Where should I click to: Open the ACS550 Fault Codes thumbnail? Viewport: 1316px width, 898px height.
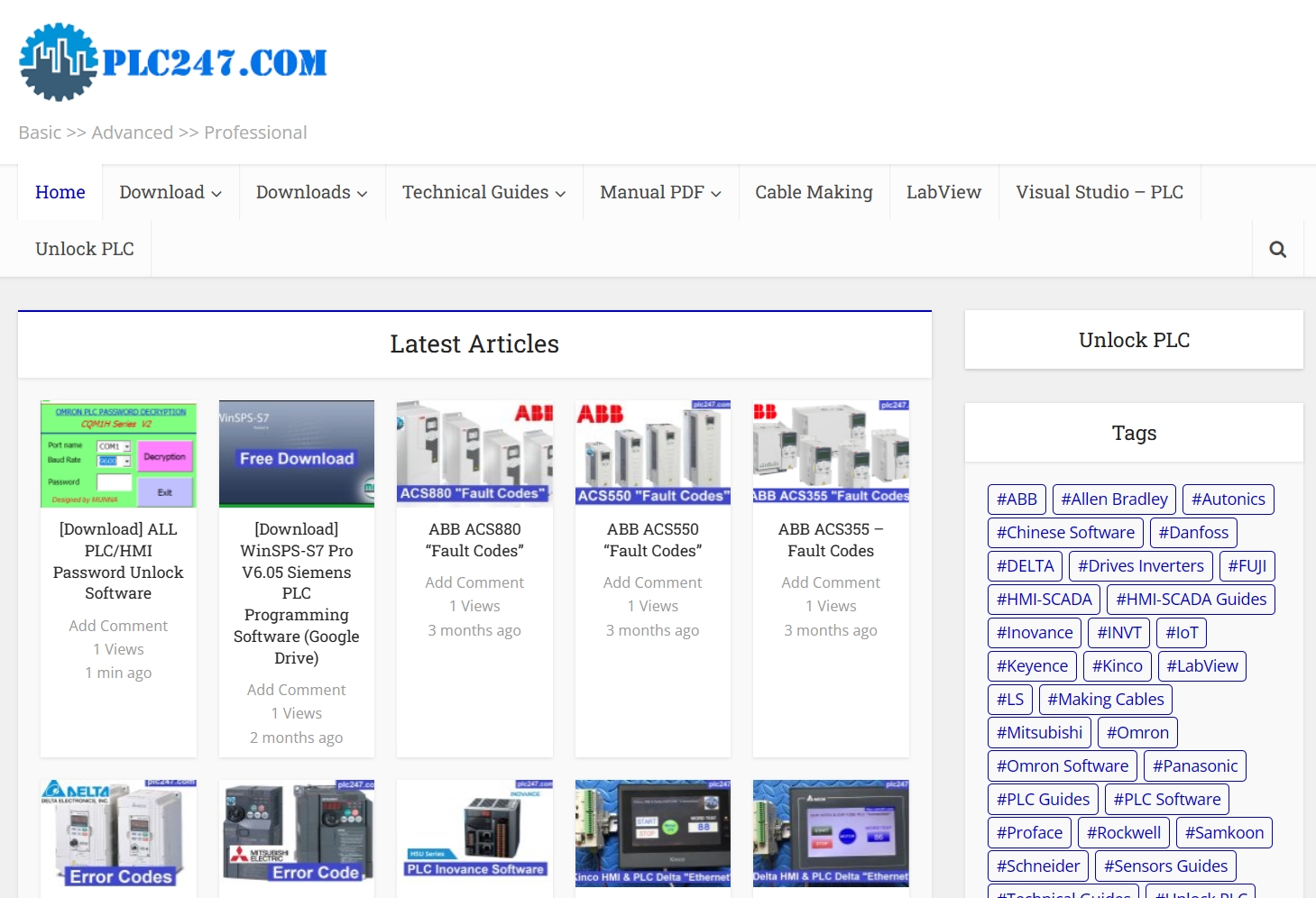(x=653, y=452)
